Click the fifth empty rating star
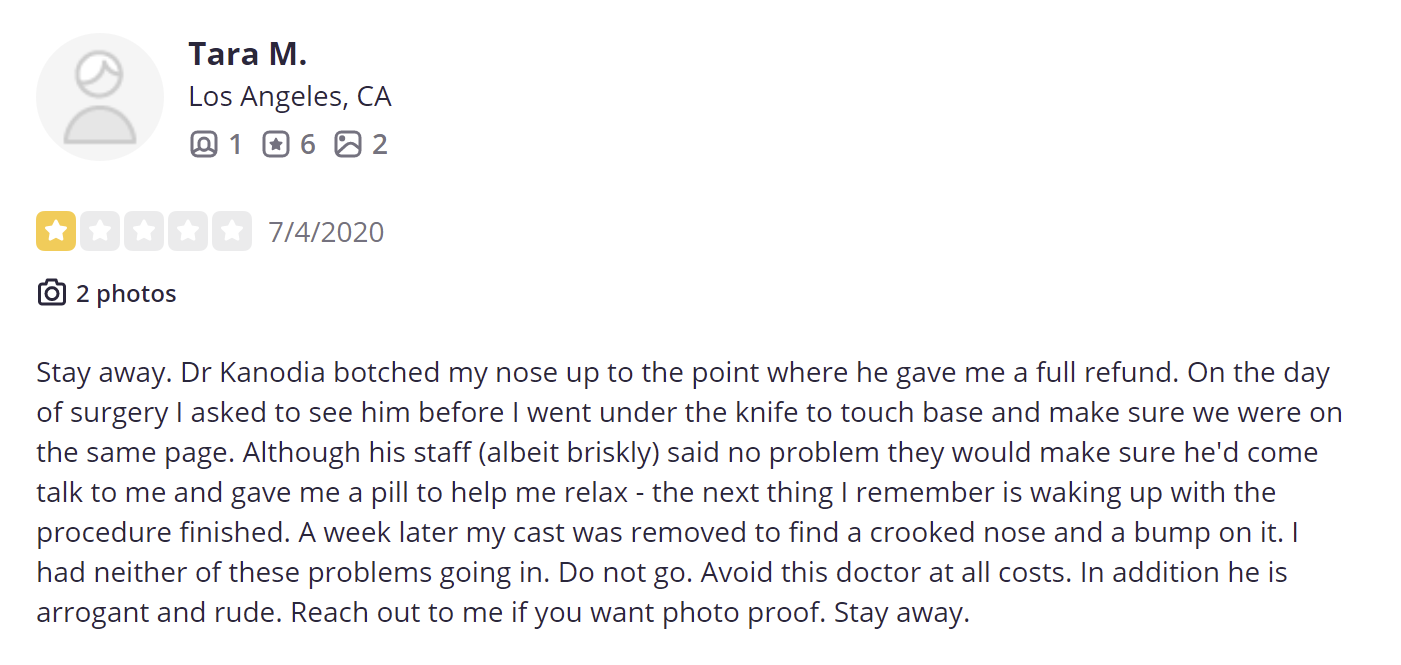This screenshot has height=665, width=1401. [232, 232]
